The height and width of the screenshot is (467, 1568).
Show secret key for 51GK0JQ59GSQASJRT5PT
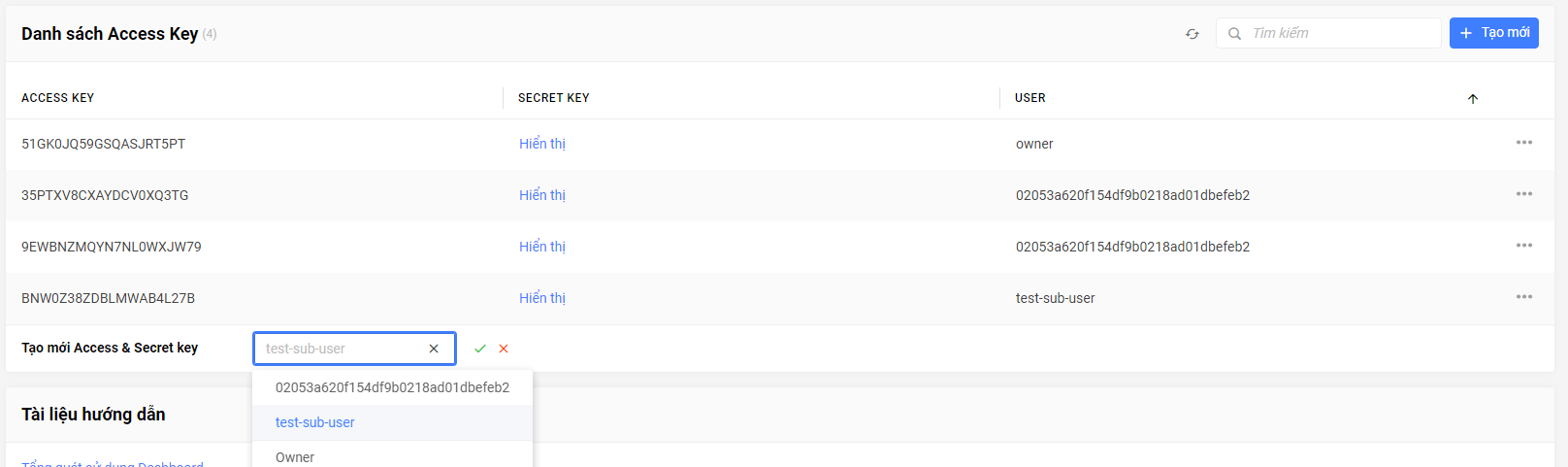(x=542, y=144)
